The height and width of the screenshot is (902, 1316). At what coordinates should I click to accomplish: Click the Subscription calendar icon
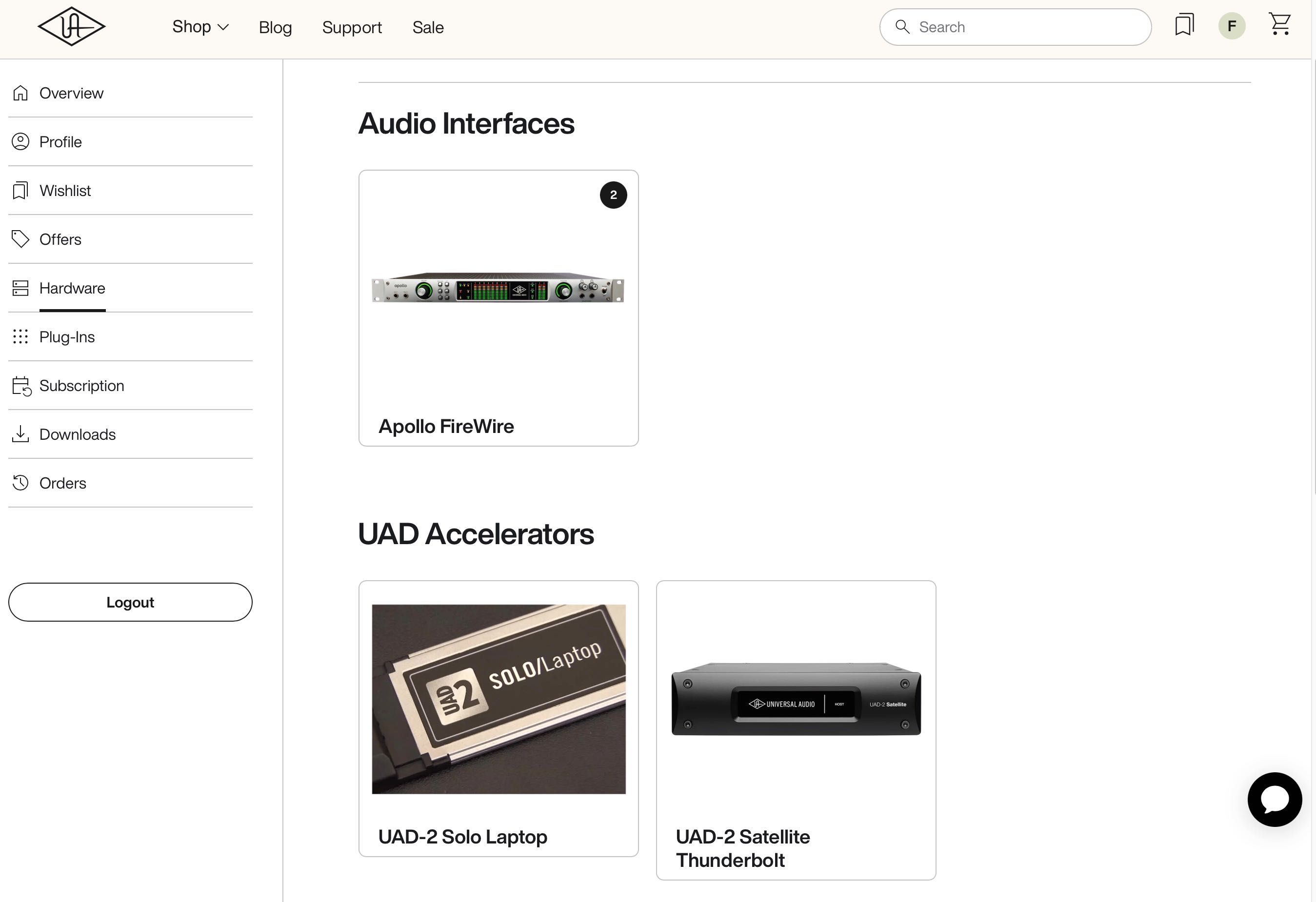[x=21, y=386]
